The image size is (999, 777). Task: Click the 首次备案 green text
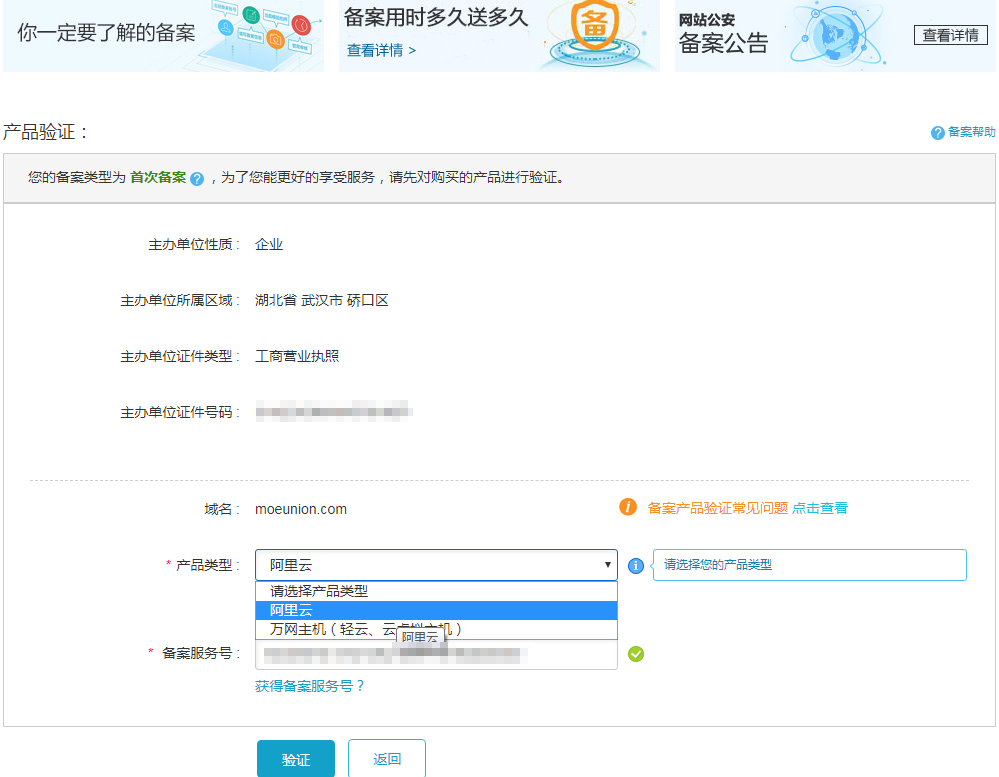coord(158,177)
